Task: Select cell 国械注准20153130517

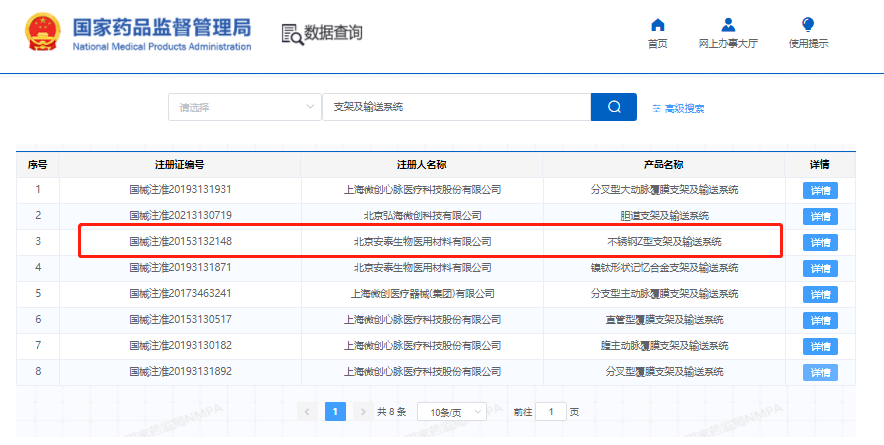Action: (180, 319)
